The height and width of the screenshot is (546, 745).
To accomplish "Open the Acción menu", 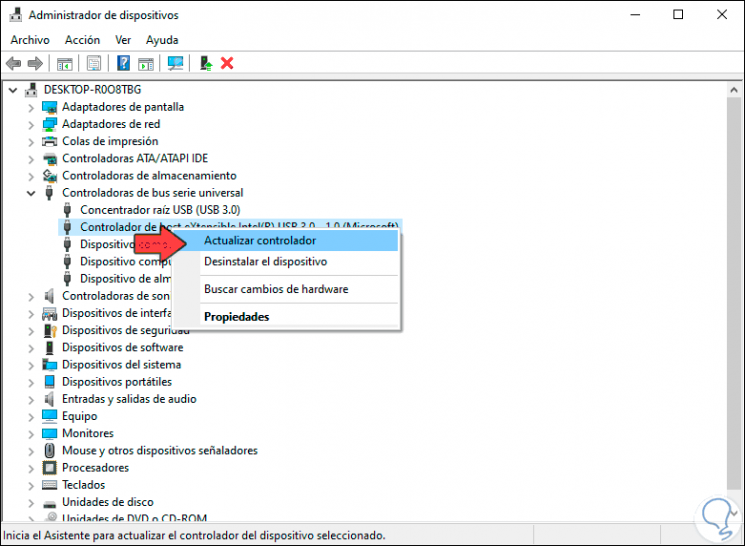I will coord(82,40).
